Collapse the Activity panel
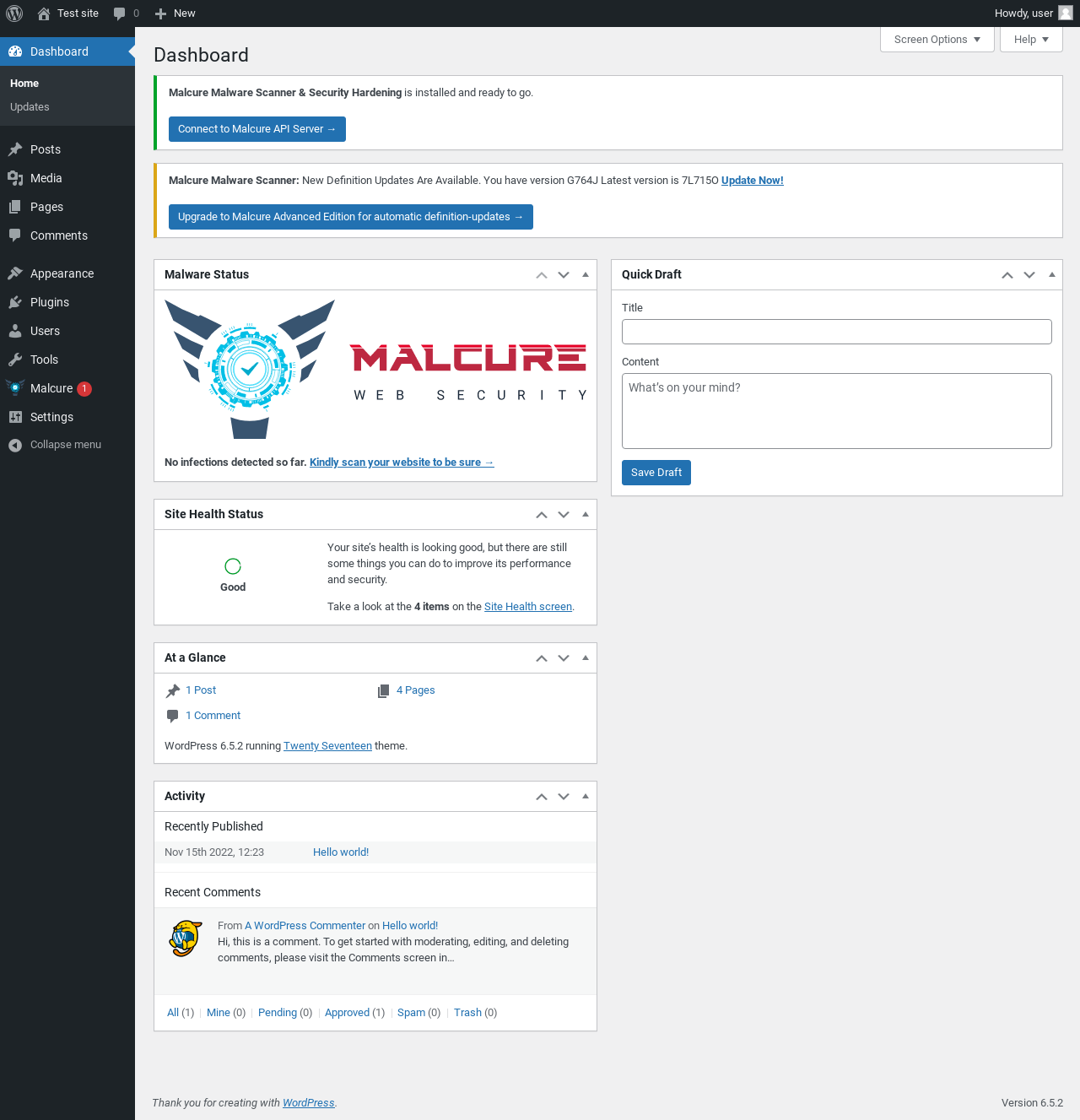The image size is (1080, 1120). point(586,796)
